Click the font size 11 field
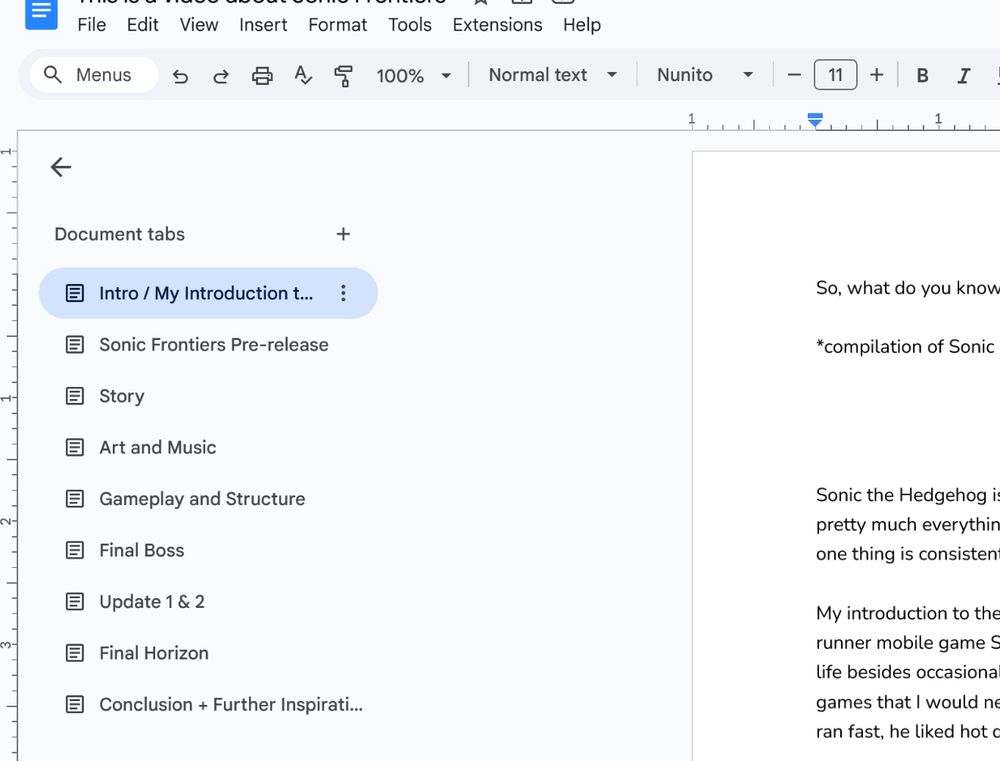This screenshot has width=1000, height=761. coord(835,75)
